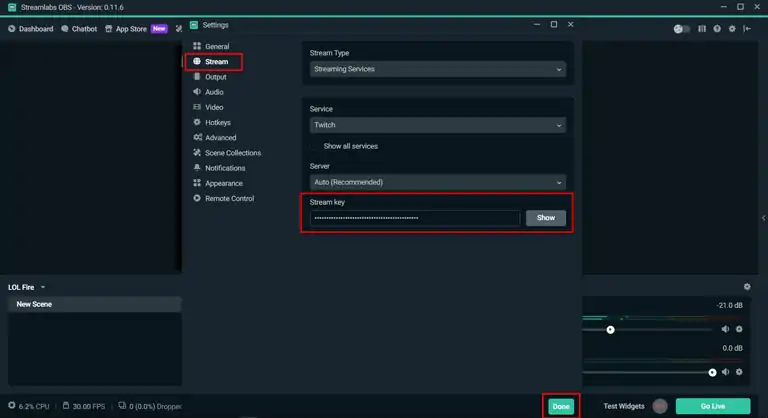
Task: Open mixer settings gear above audio meters
Action: coord(747,287)
